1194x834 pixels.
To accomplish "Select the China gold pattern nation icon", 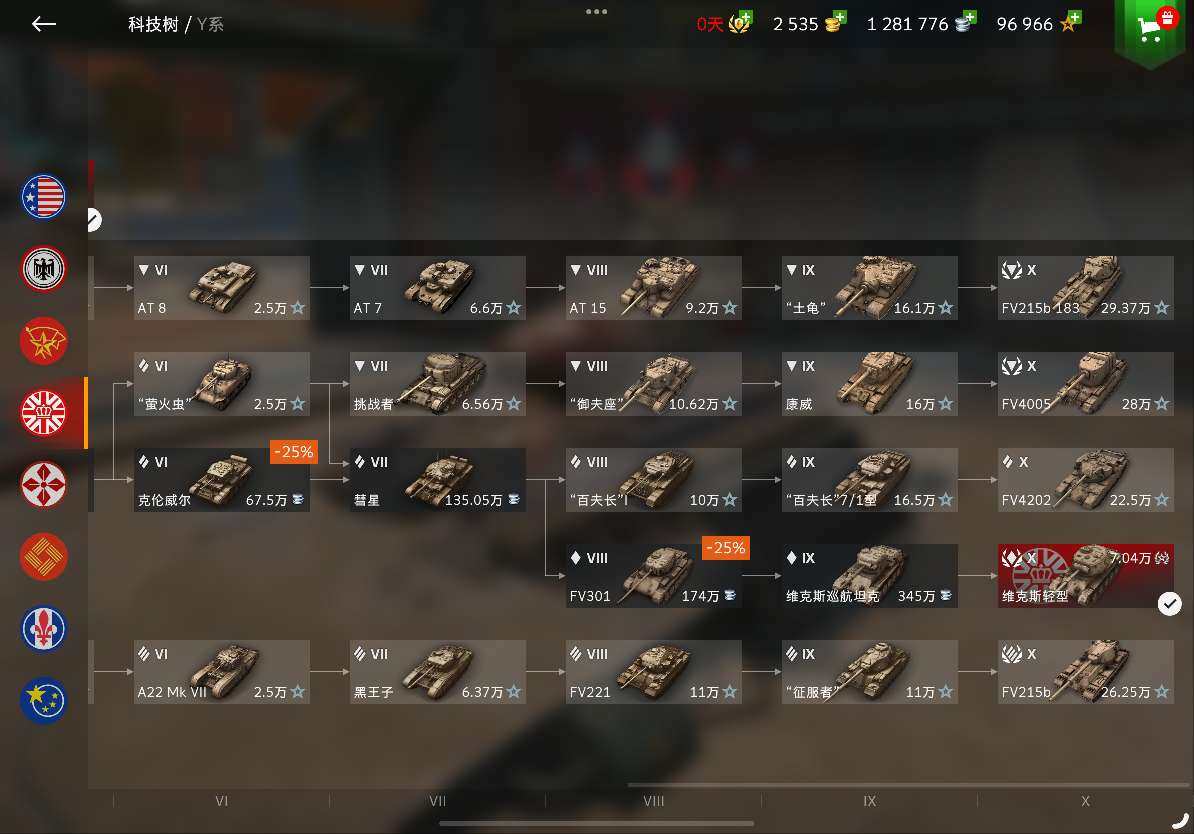I will (x=43, y=557).
